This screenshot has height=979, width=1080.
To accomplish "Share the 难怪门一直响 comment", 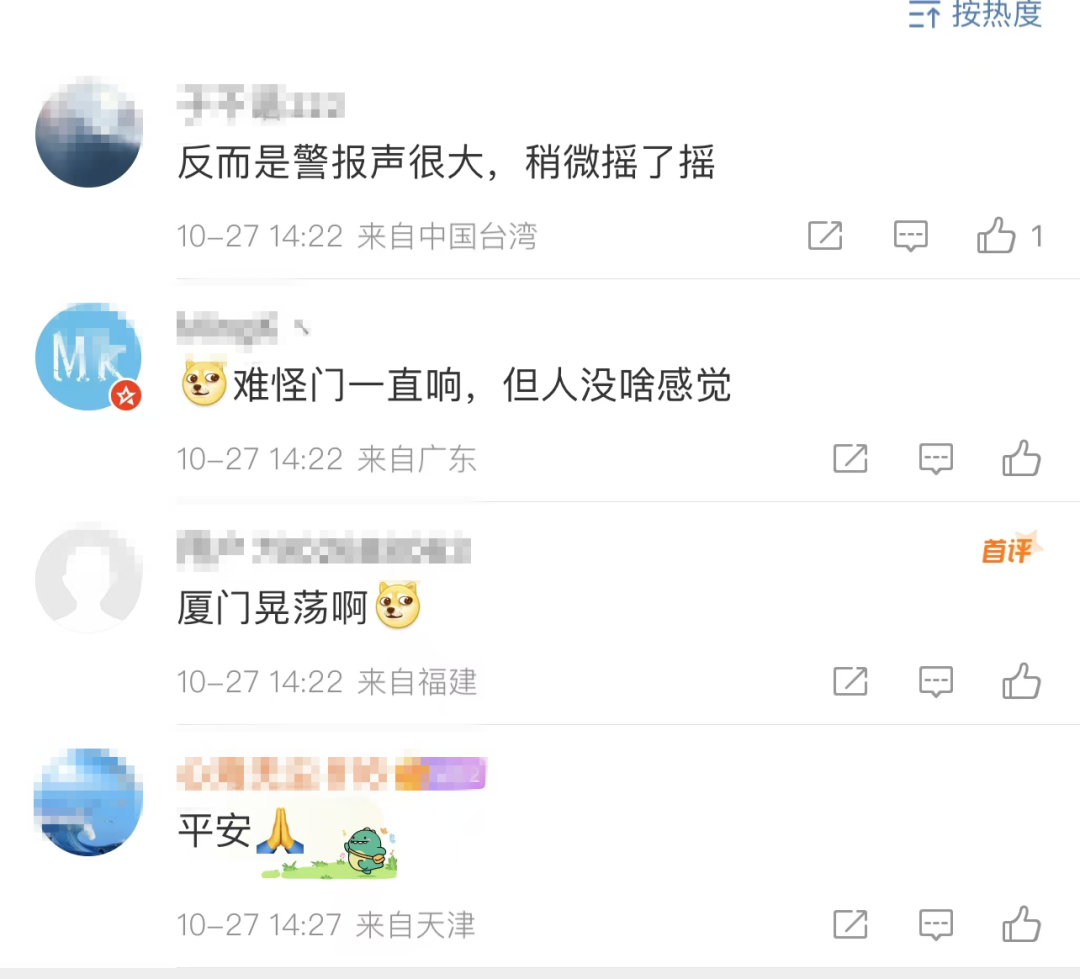I will pos(851,458).
